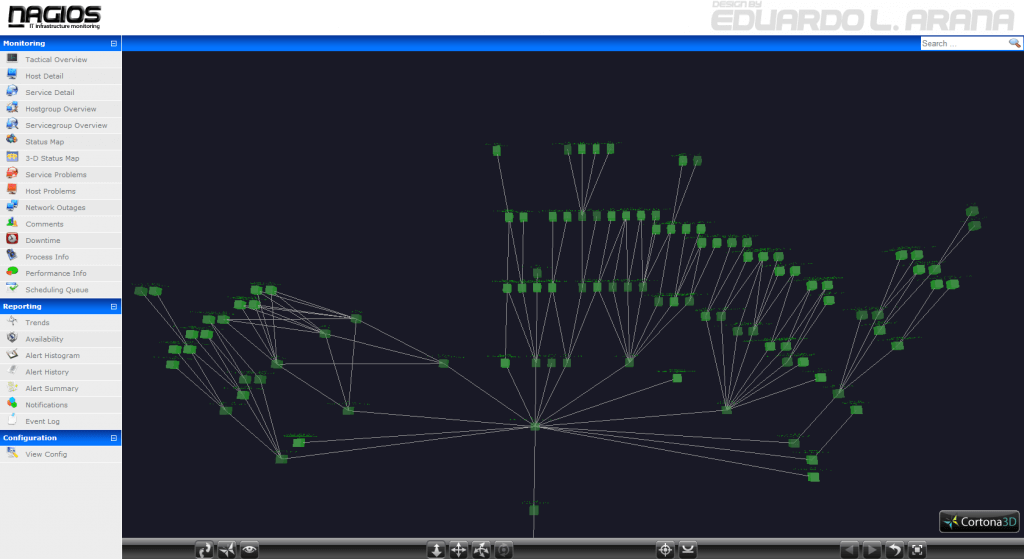The height and width of the screenshot is (559, 1024).
Task: Restore the viewpoint with undo arrow
Action: (894, 550)
